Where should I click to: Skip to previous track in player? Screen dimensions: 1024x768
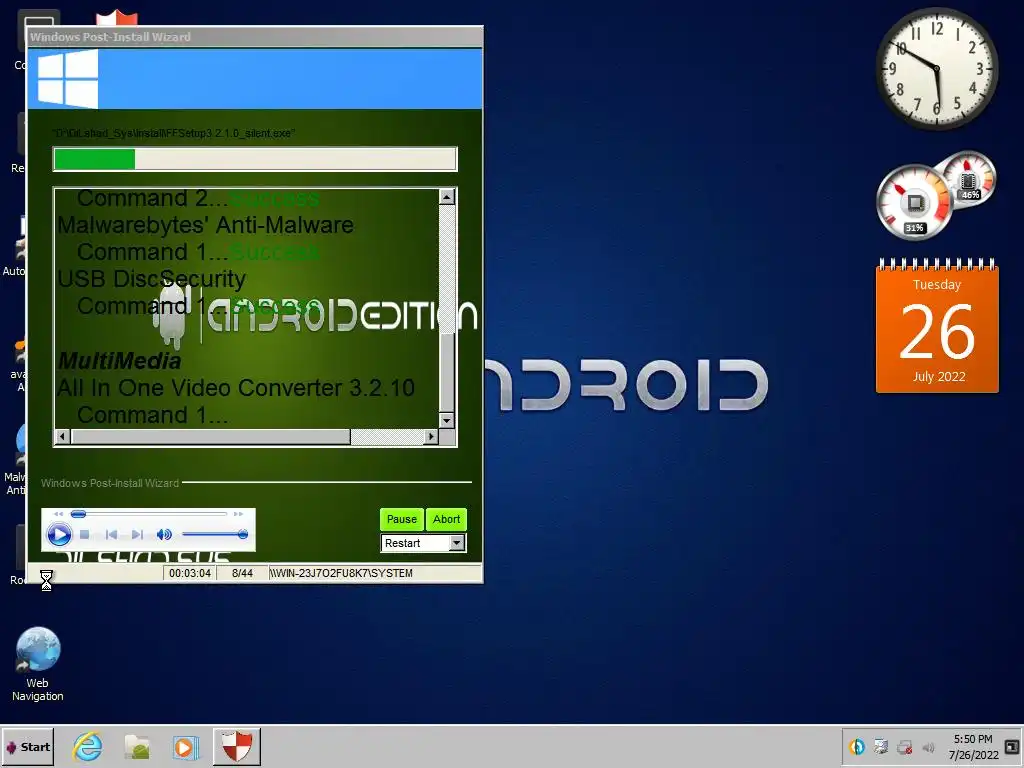pyautogui.click(x=111, y=535)
